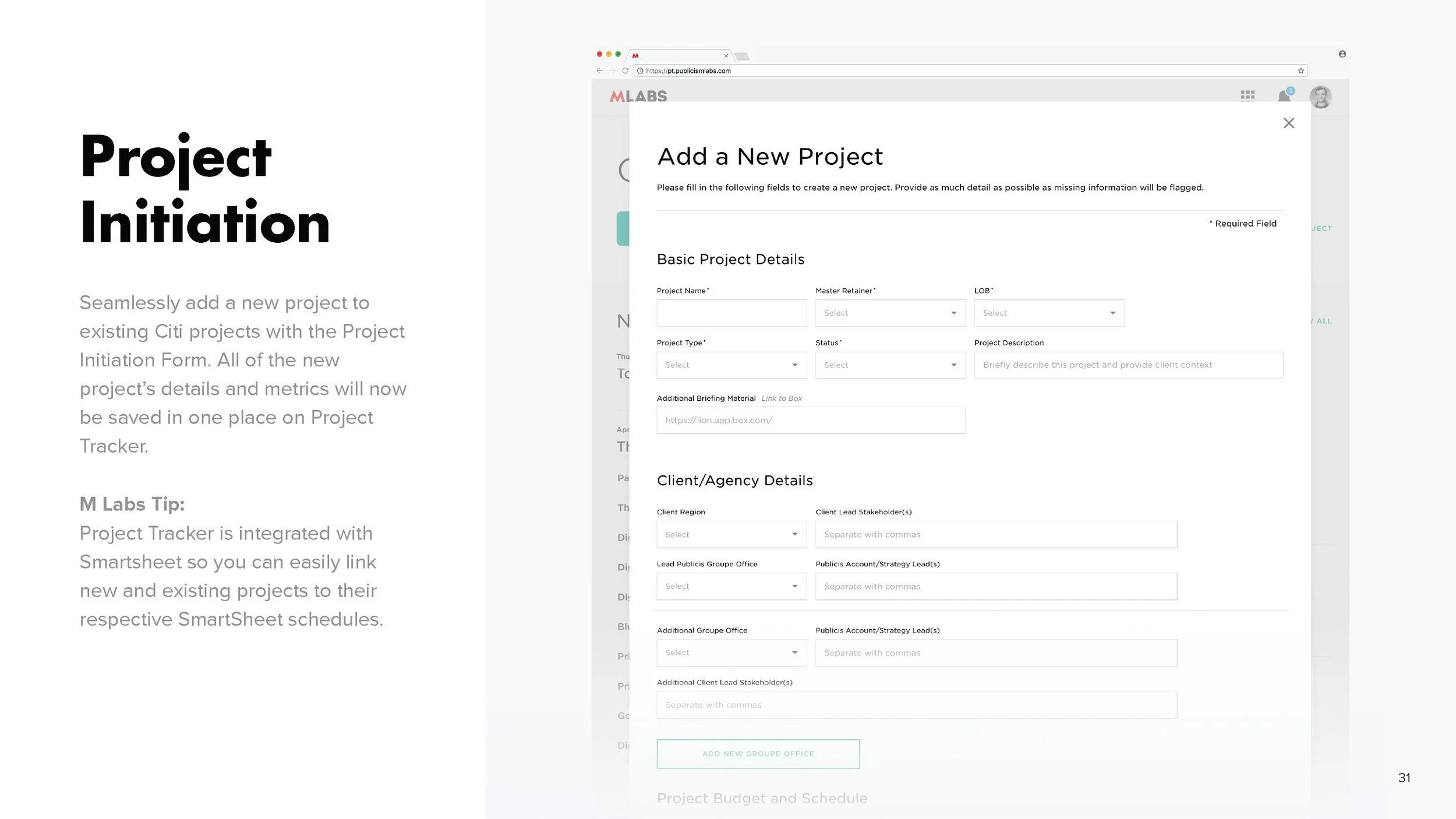Bookmark page with star icon
The width and height of the screenshot is (1456, 819).
(1300, 70)
